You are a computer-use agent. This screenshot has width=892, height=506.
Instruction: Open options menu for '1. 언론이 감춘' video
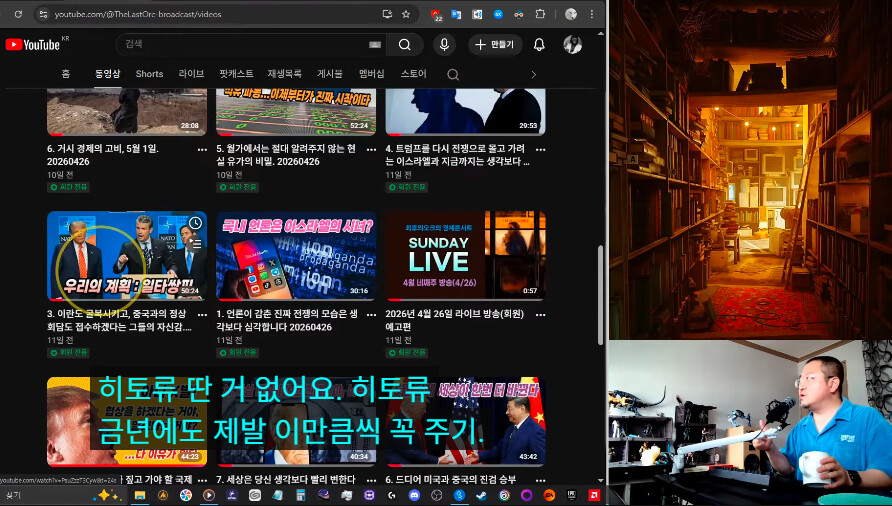pyautogui.click(x=371, y=314)
